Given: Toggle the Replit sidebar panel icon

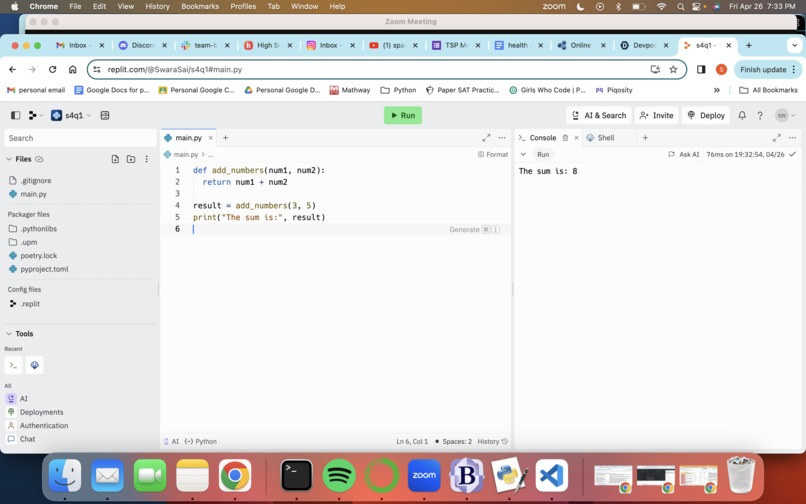Looking at the screenshot, I should pos(15,115).
